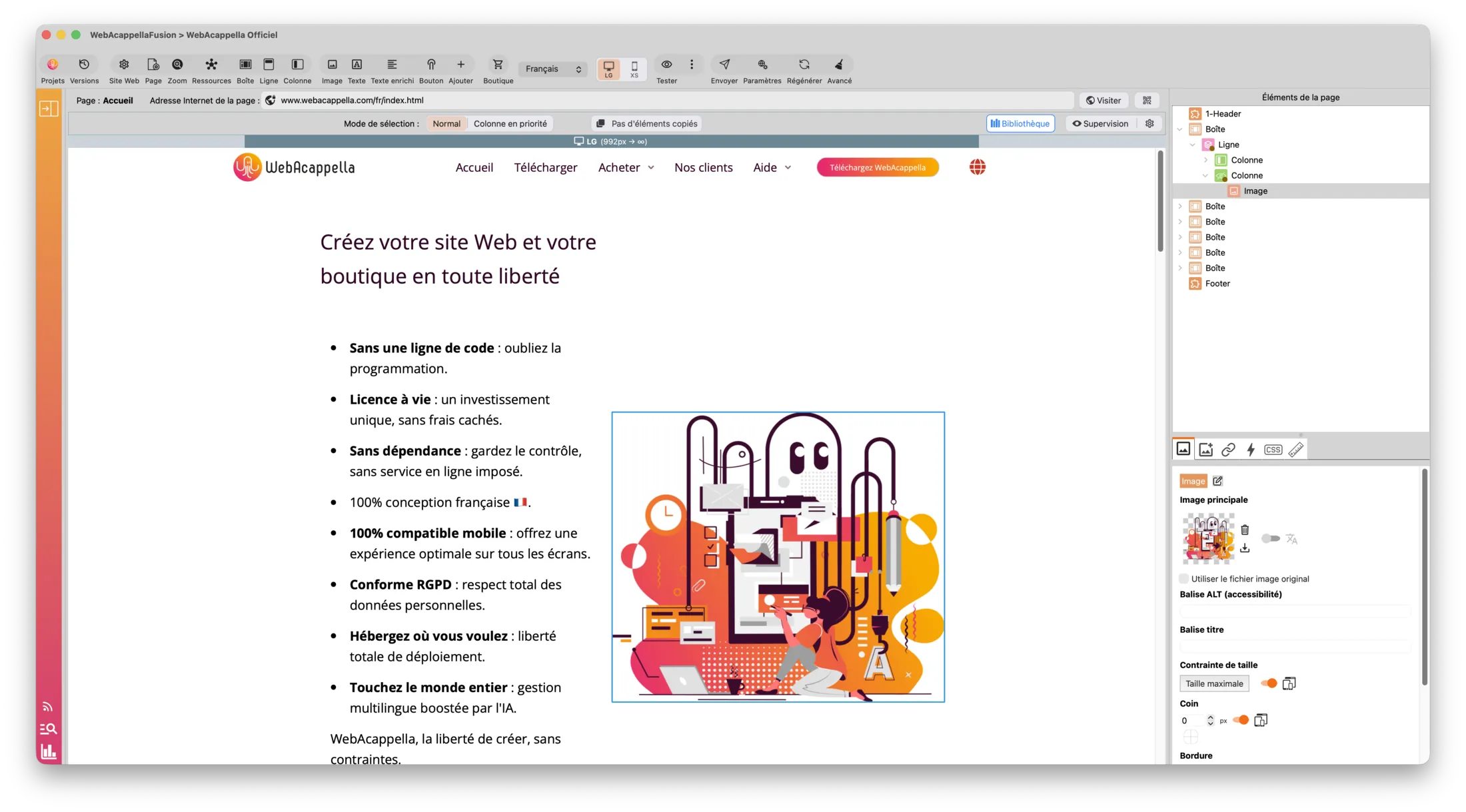This screenshot has height=812, width=1466.
Task: Expand the first Colonne tree node
Action: [x=1205, y=160]
